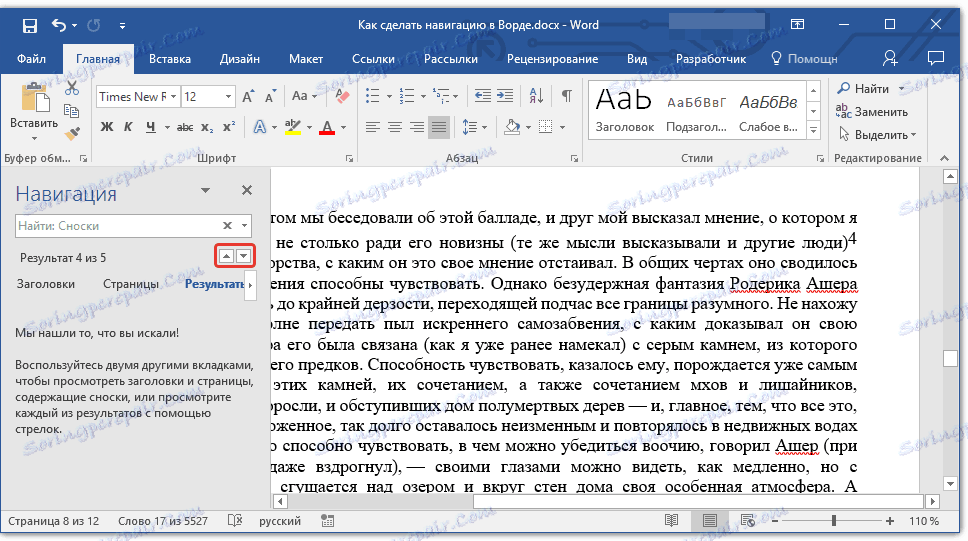Image resolution: width=968 pixels, height=541 pixels.
Task: Click the Cut scissors icon
Action: (x=72, y=90)
